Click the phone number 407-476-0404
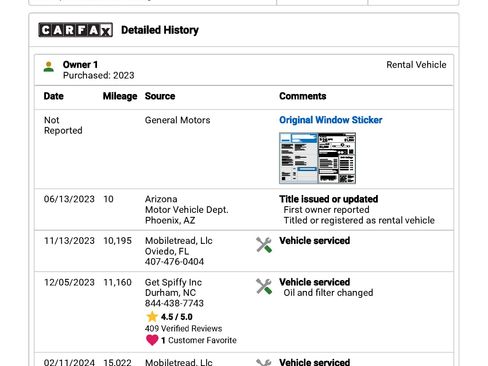This screenshot has width=488, height=366. click(x=174, y=262)
